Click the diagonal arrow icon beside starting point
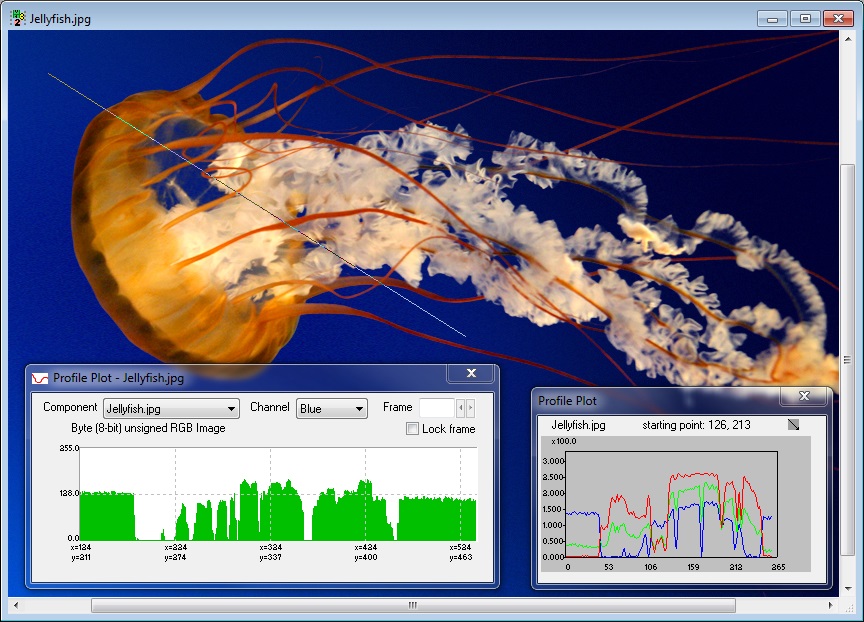 click(793, 425)
